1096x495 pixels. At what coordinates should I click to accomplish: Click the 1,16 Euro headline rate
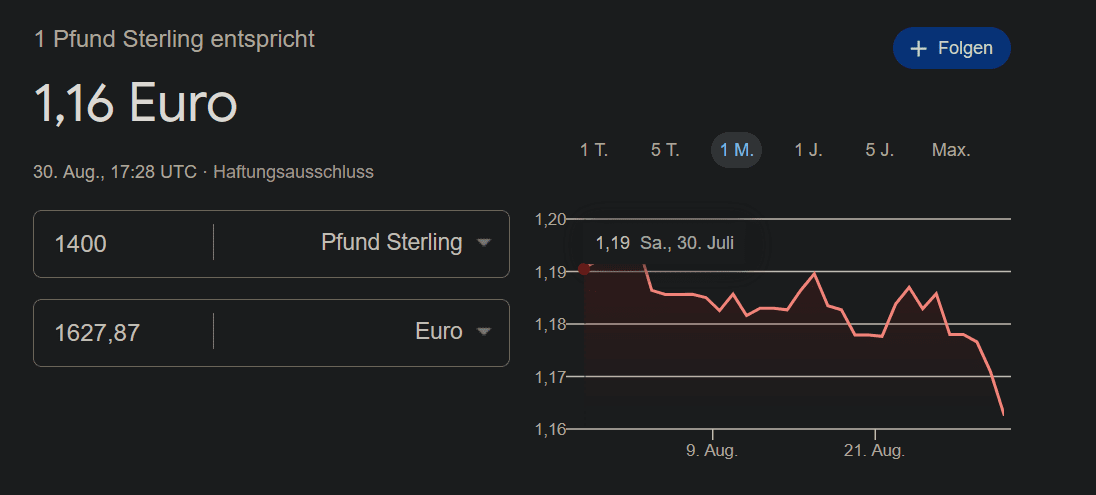click(136, 104)
